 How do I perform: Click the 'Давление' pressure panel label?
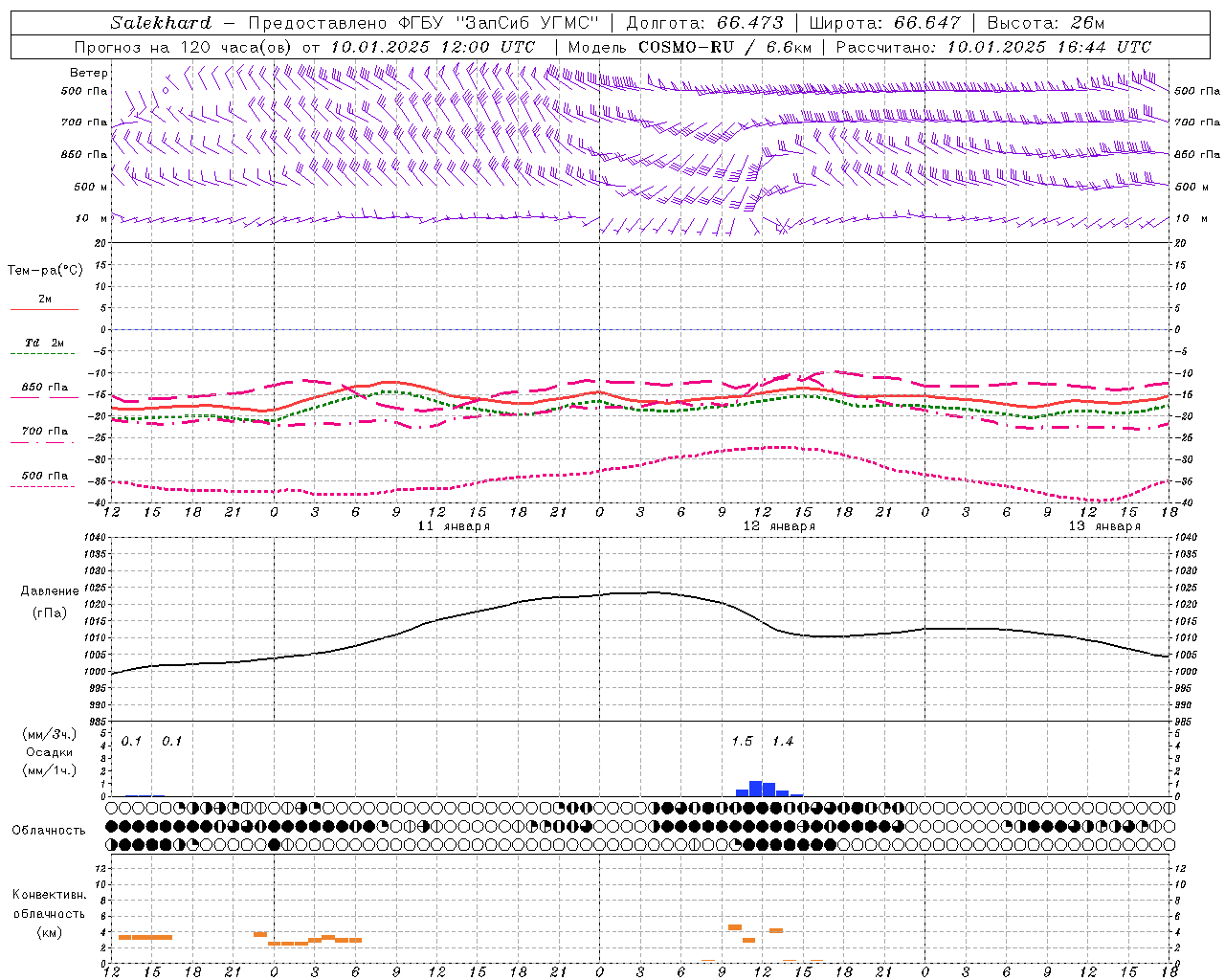coord(50,591)
